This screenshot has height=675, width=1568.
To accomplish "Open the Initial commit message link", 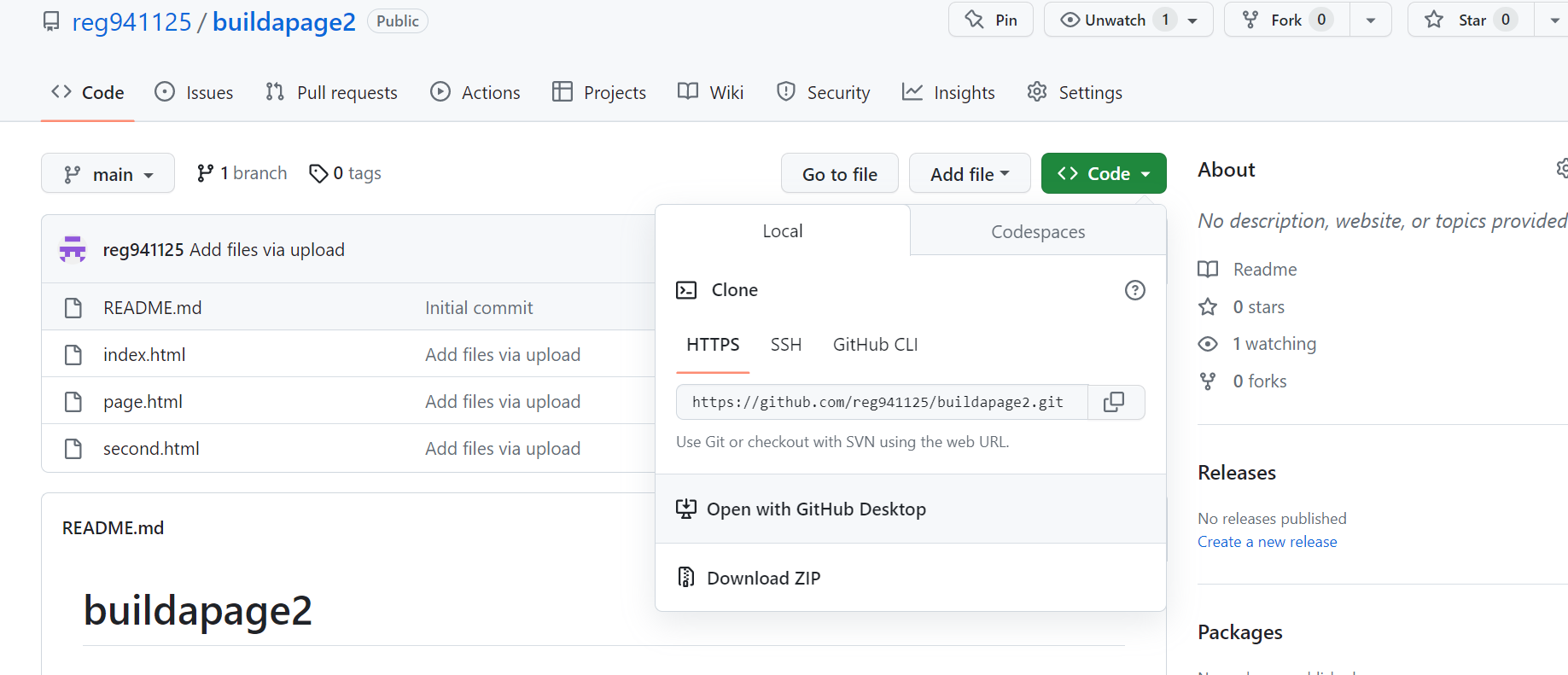I will (479, 307).
